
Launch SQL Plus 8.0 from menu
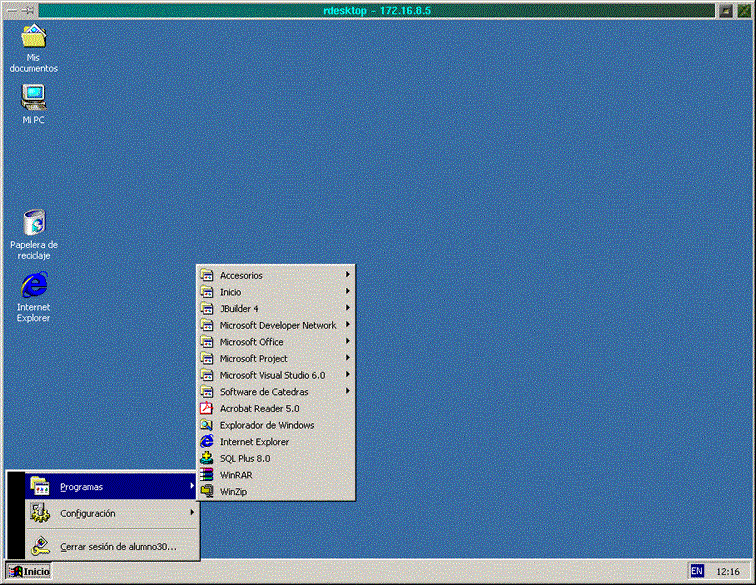click(276, 458)
